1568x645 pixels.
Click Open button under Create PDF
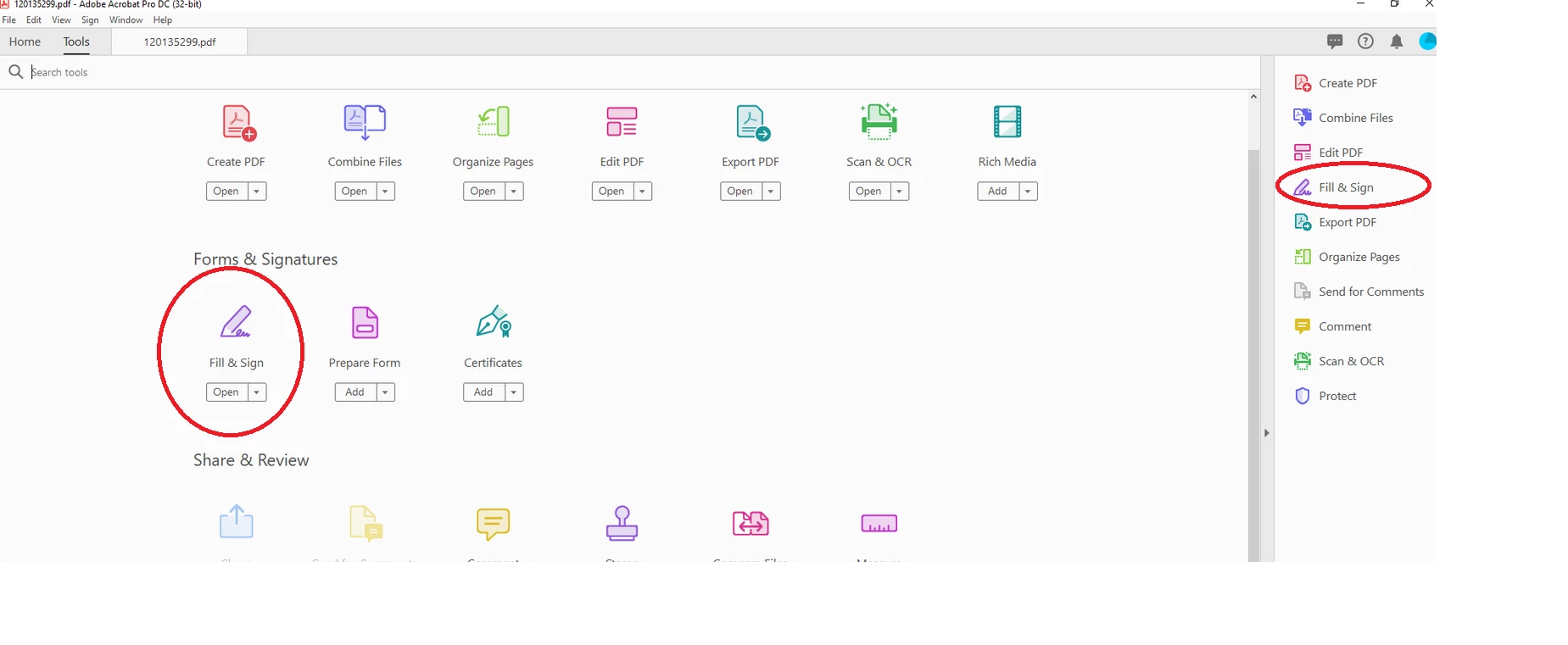226,192
